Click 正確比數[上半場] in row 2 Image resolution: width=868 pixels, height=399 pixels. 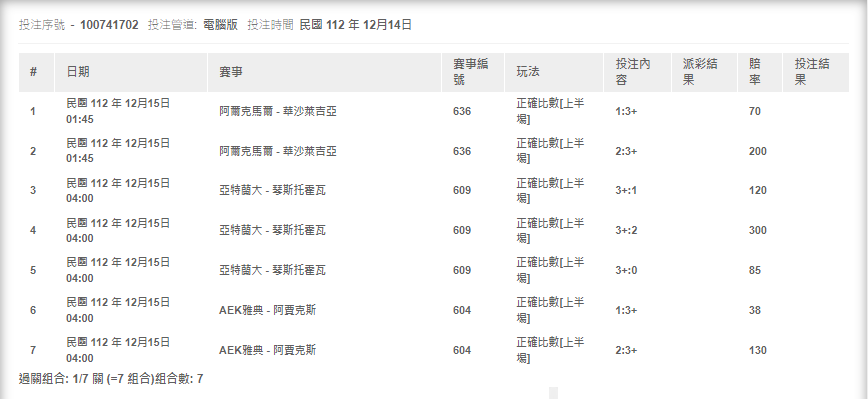click(550, 151)
